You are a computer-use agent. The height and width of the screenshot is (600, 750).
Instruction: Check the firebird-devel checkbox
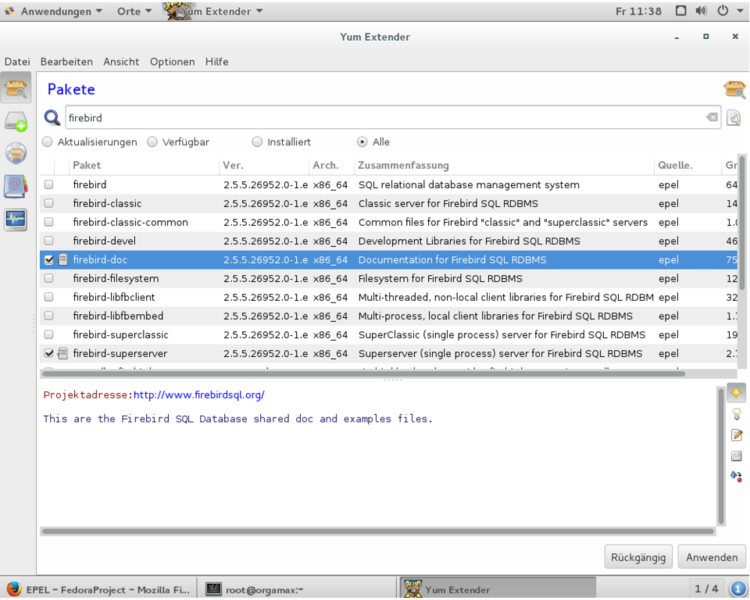point(49,241)
